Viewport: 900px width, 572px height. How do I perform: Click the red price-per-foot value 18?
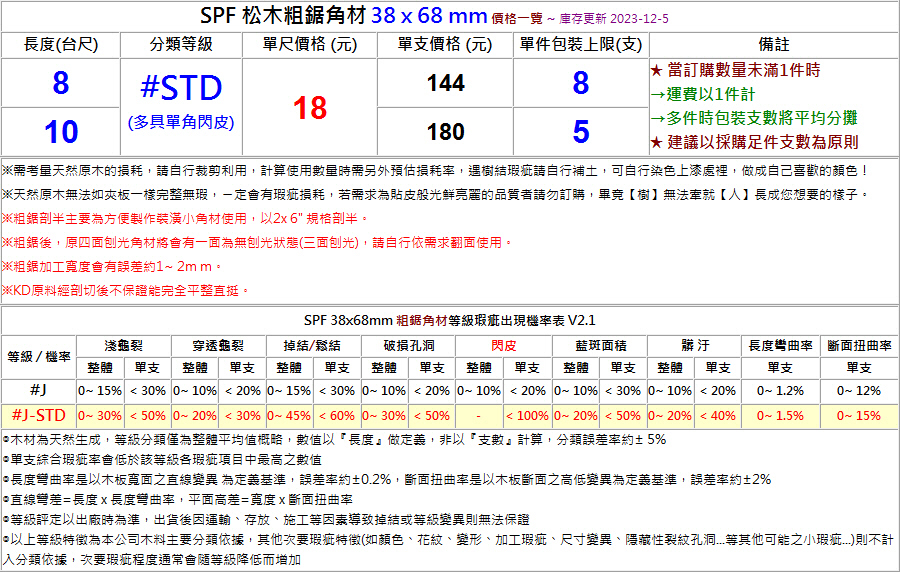[310, 108]
